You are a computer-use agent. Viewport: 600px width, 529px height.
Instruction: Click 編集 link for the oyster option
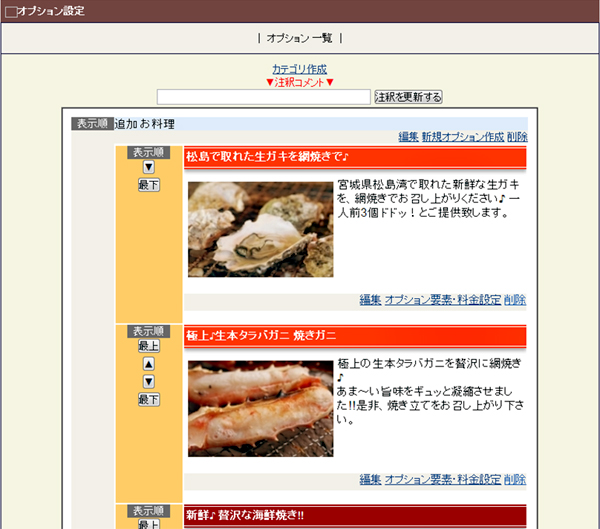(370, 300)
